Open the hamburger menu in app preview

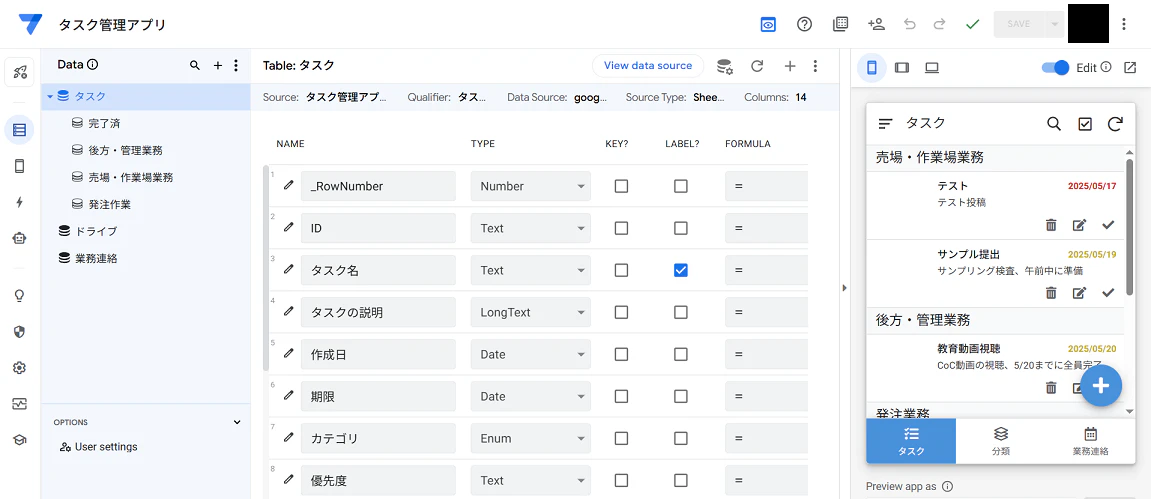point(885,124)
